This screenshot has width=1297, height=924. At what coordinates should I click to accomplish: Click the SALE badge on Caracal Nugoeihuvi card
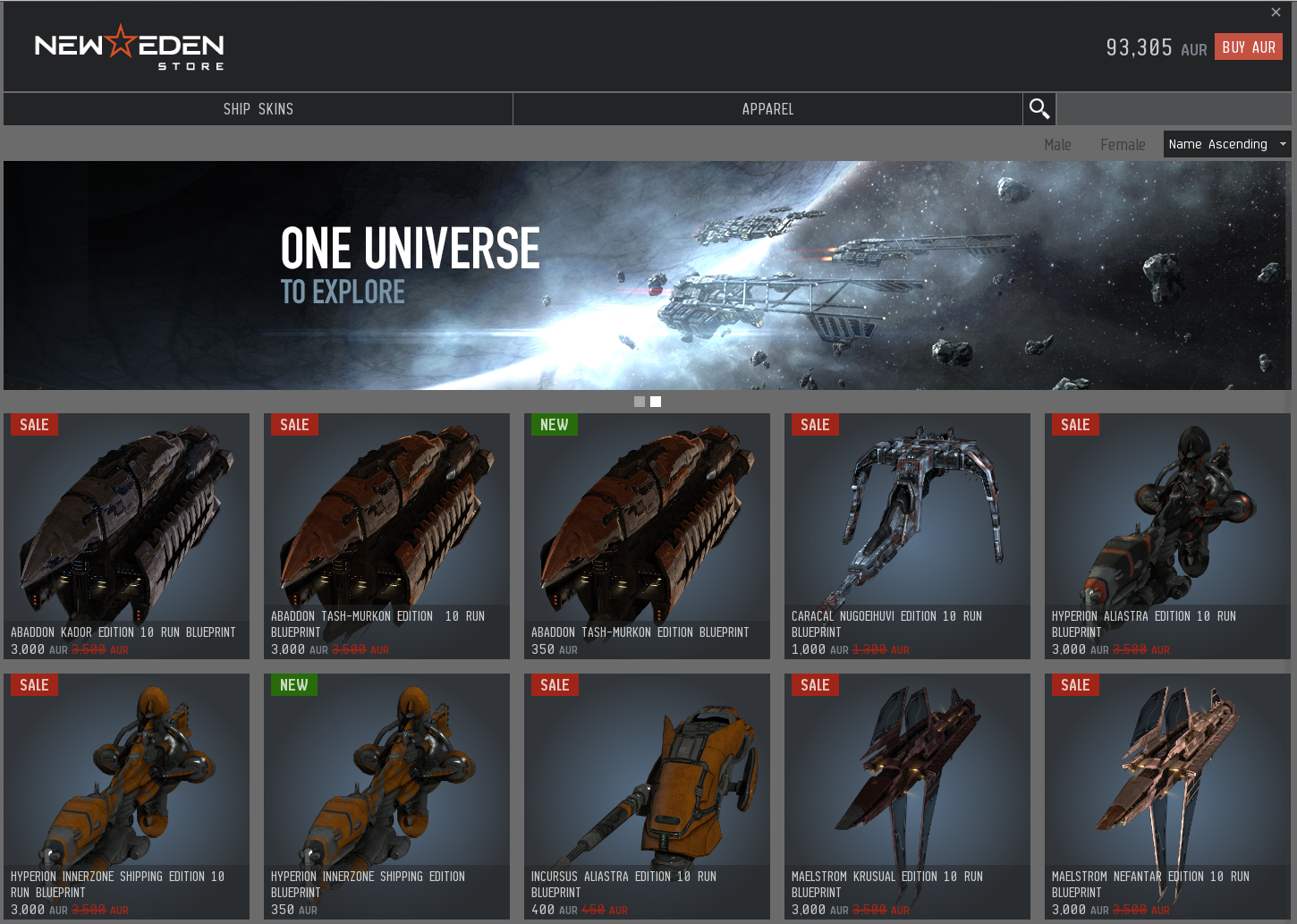point(815,425)
